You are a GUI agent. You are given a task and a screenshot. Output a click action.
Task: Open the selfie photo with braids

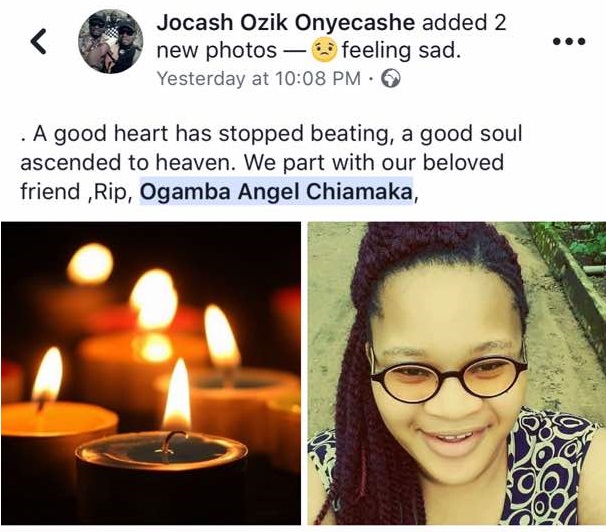tap(457, 373)
